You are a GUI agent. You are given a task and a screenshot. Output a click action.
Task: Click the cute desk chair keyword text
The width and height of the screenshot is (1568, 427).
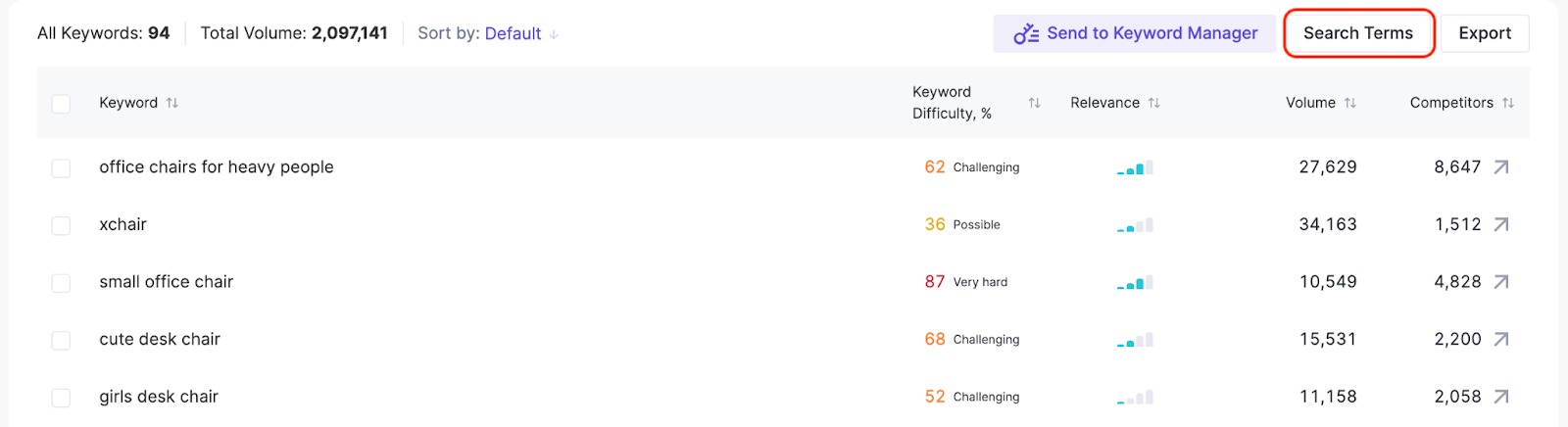160,339
